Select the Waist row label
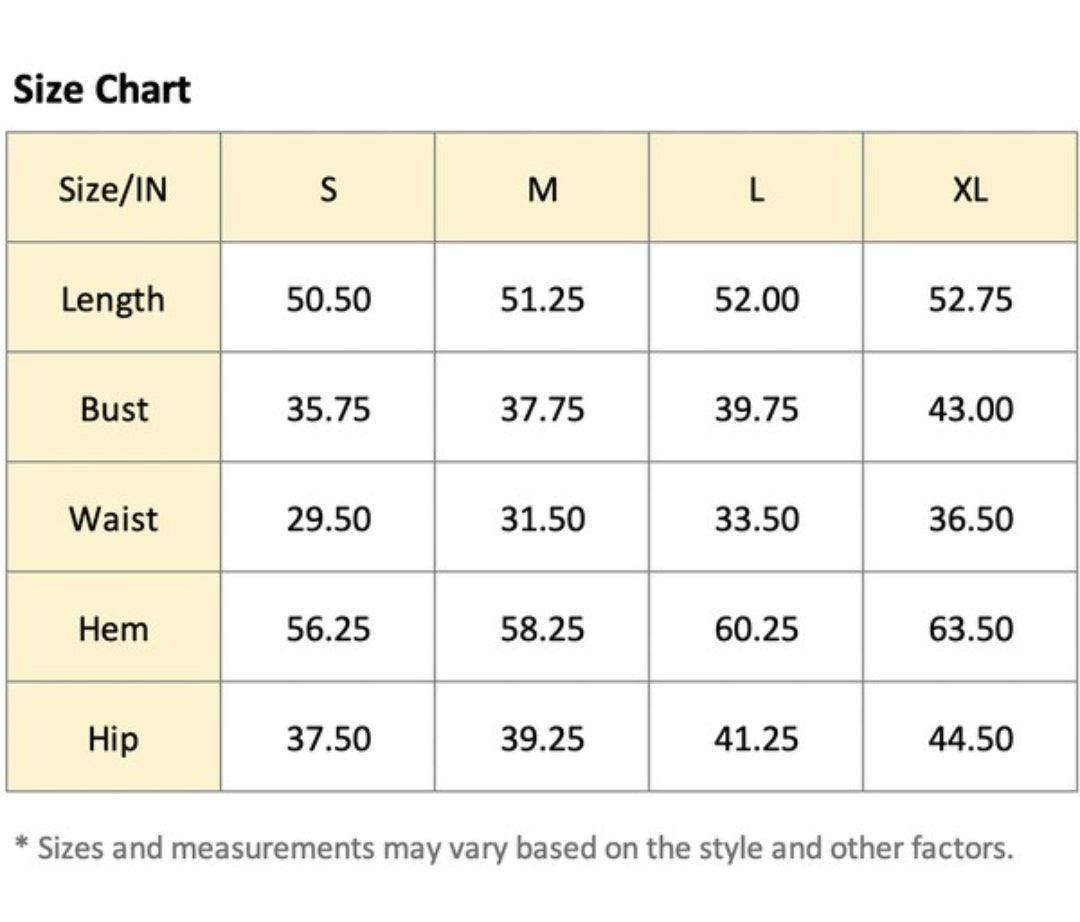1080x922 pixels. (113, 519)
